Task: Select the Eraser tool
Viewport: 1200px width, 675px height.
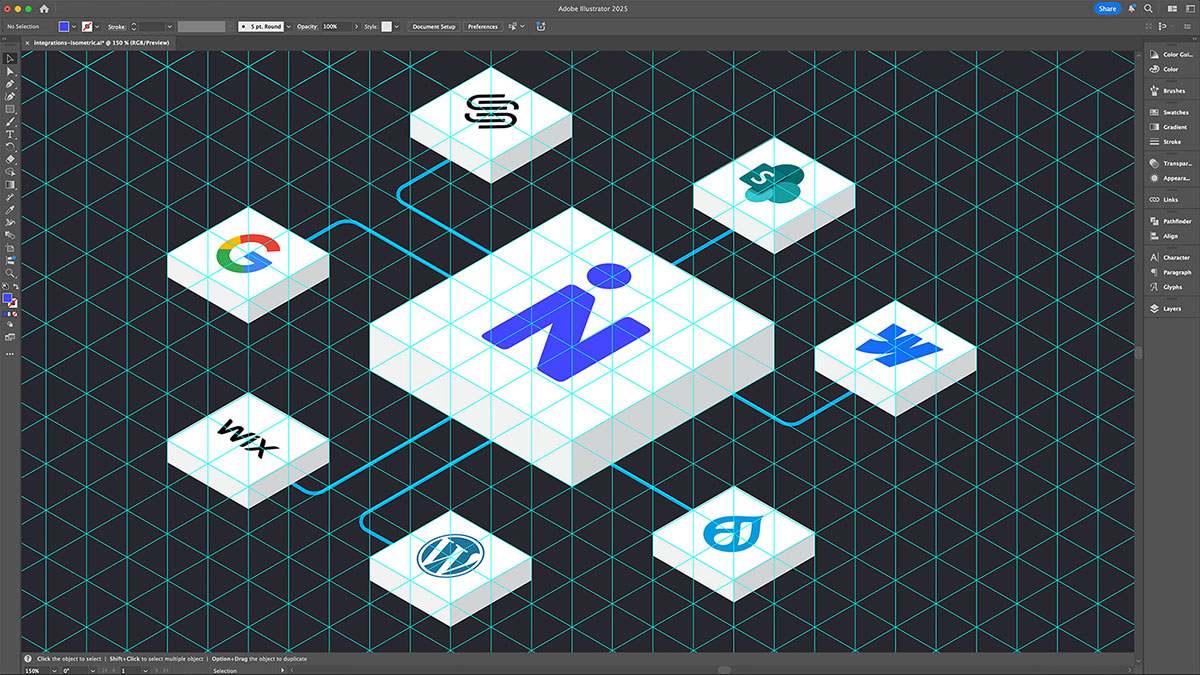Action: (10, 159)
